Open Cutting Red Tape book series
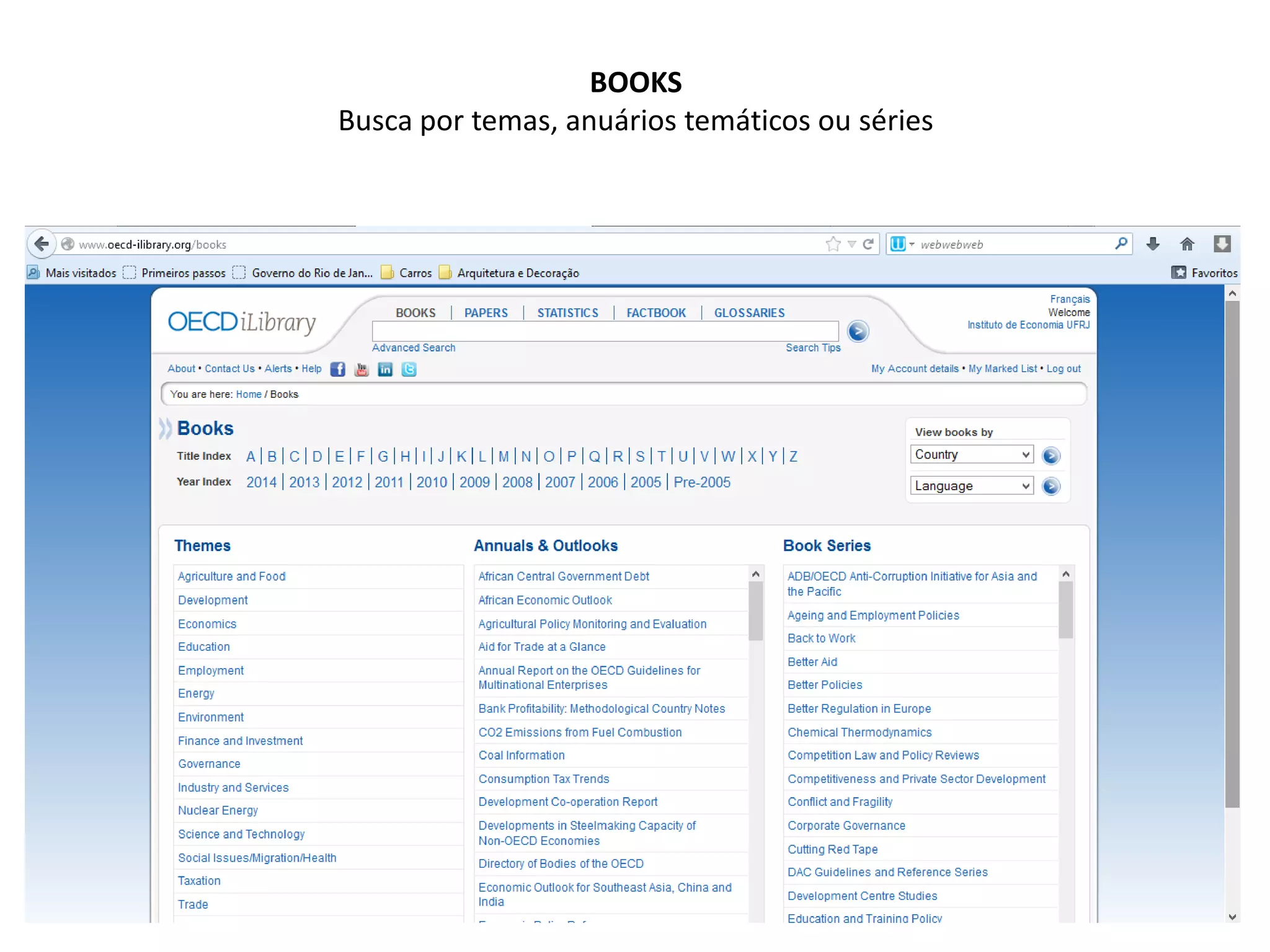The width and height of the screenshot is (1270, 952). 832,850
